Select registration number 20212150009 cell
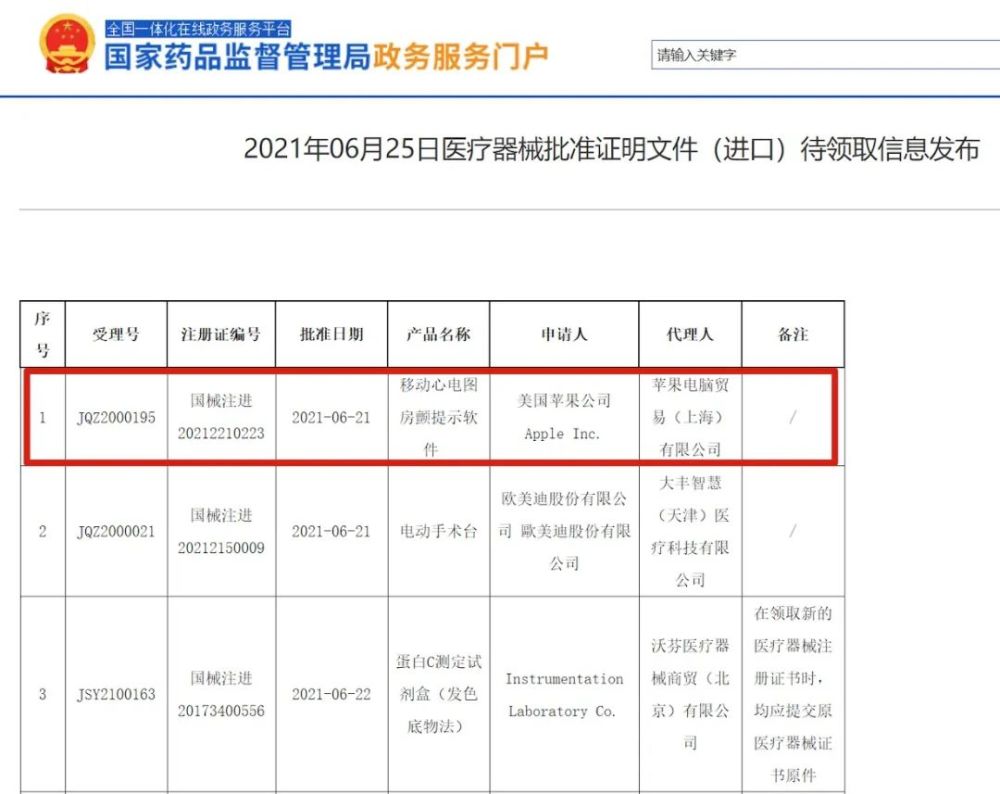Screen dimensions: 1000x794 [x=221, y=531]
